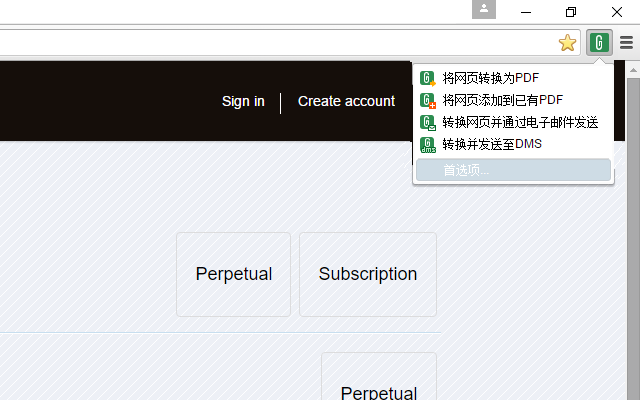Close the browser window

[617, 12]
